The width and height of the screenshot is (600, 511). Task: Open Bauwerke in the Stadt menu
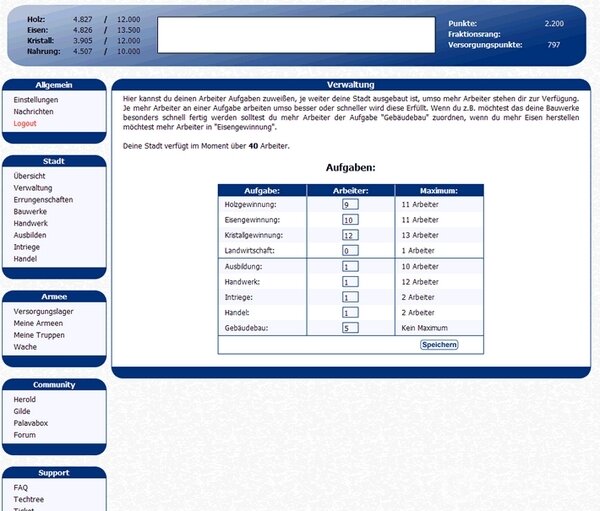coord(31,211)
